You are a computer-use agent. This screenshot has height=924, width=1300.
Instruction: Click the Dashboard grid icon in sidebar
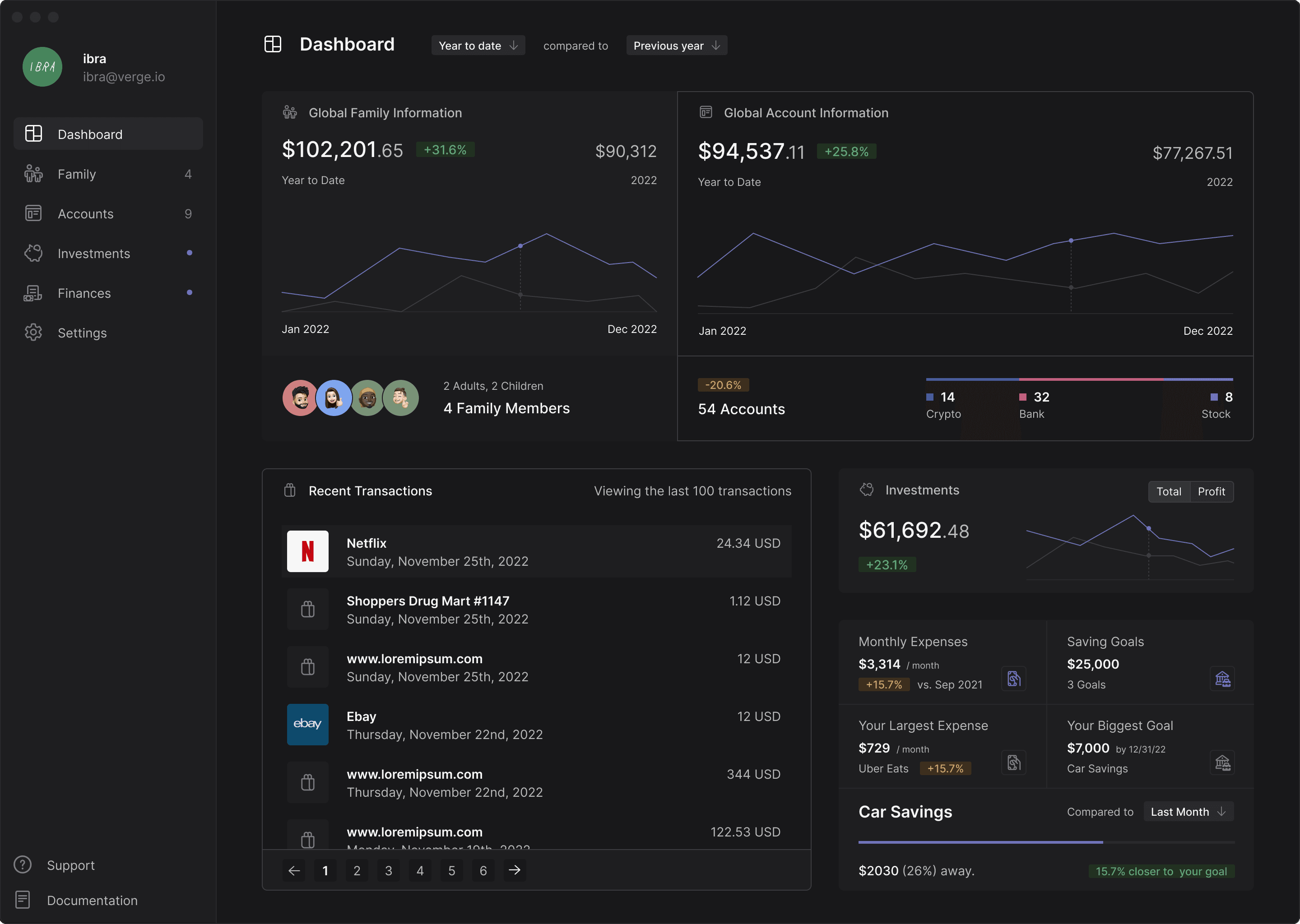click(33, 134)
